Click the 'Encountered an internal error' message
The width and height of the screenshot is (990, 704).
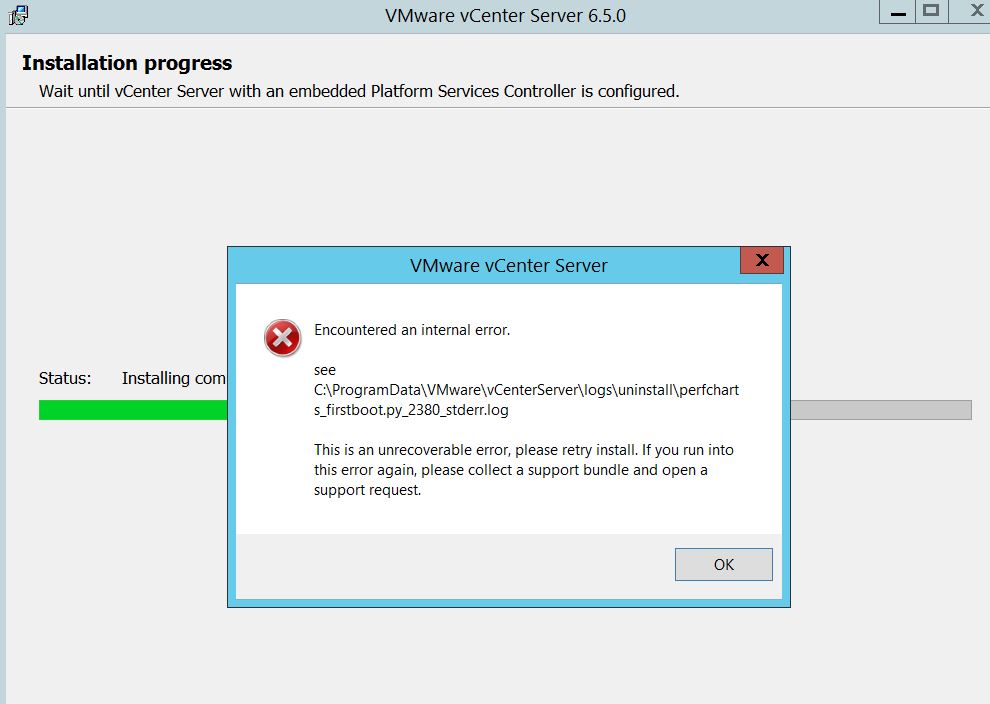coord(412,330)
